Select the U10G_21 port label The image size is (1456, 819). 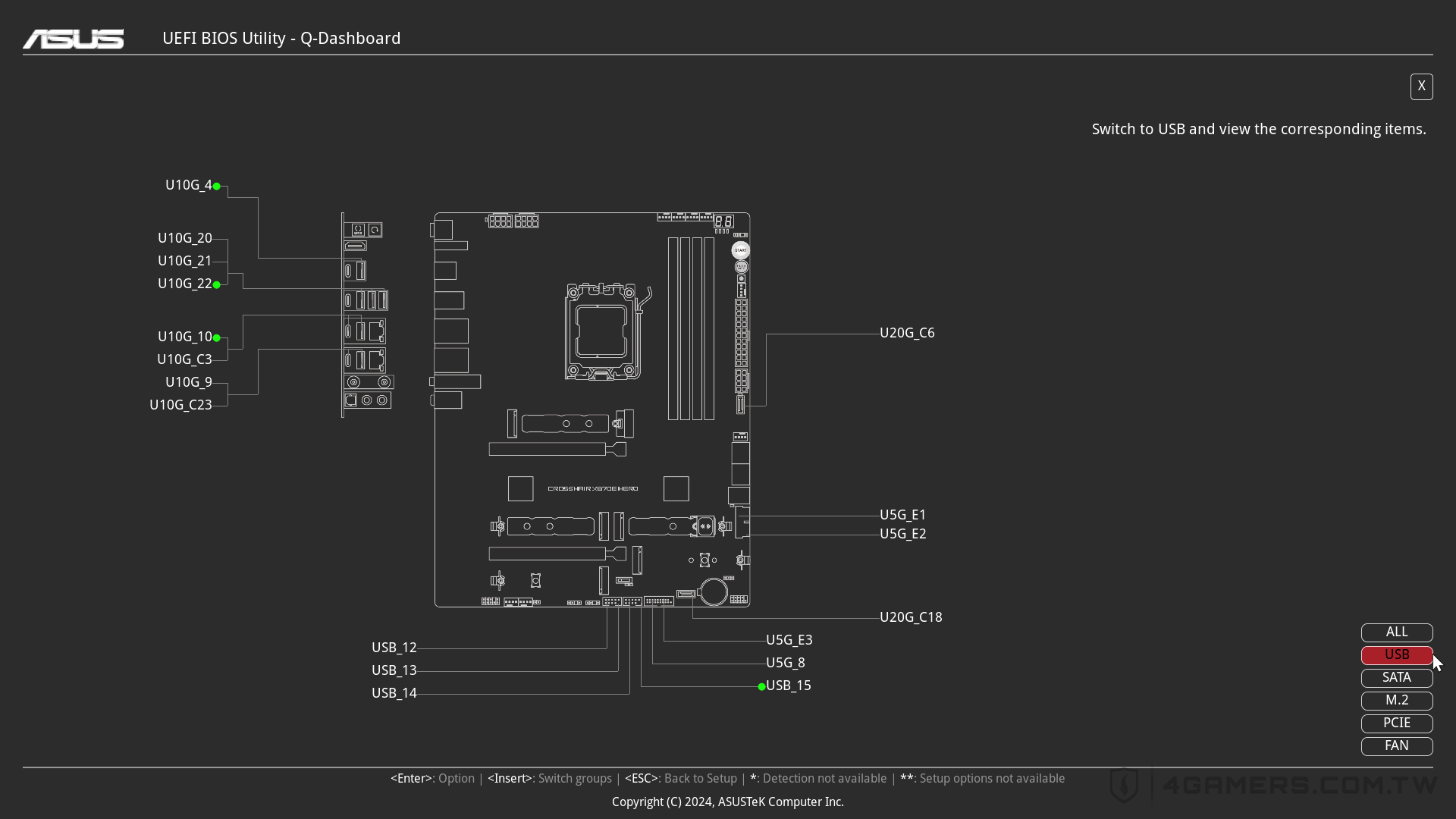pyautogui.click(x=185, y=261)
